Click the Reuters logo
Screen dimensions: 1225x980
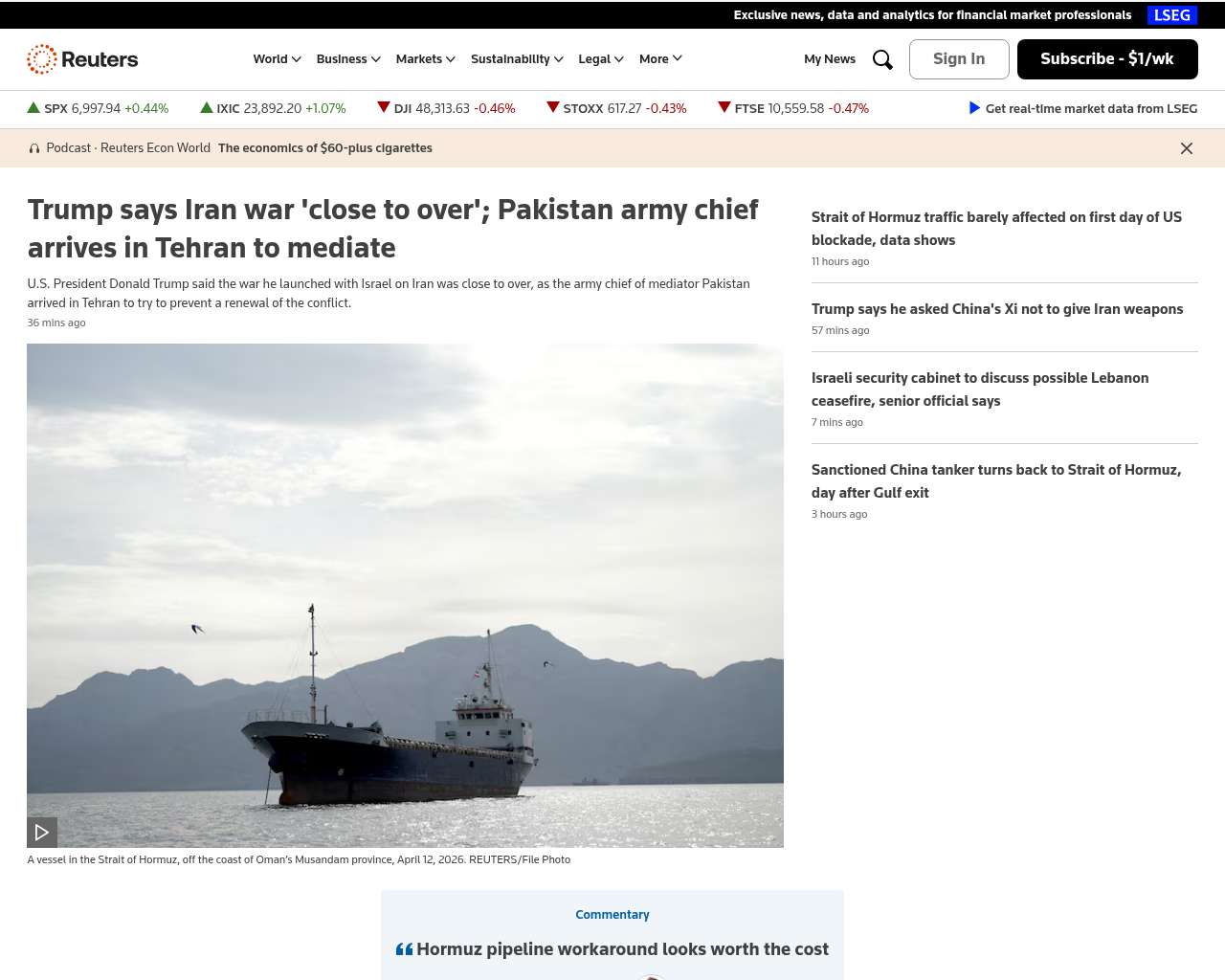pyautogui.click(x=82, y=59)
